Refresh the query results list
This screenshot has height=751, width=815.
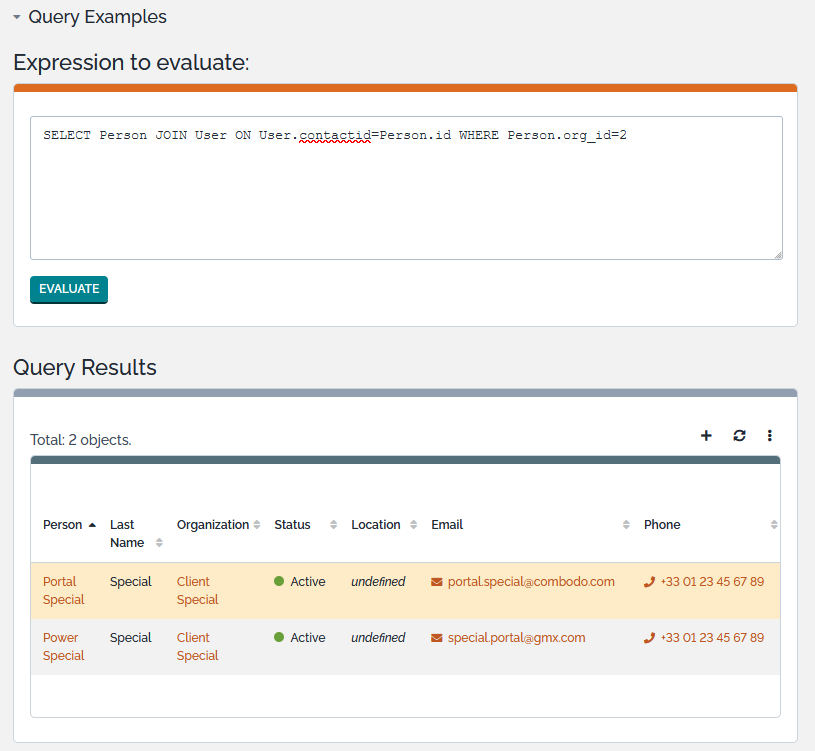pos(738,436)
